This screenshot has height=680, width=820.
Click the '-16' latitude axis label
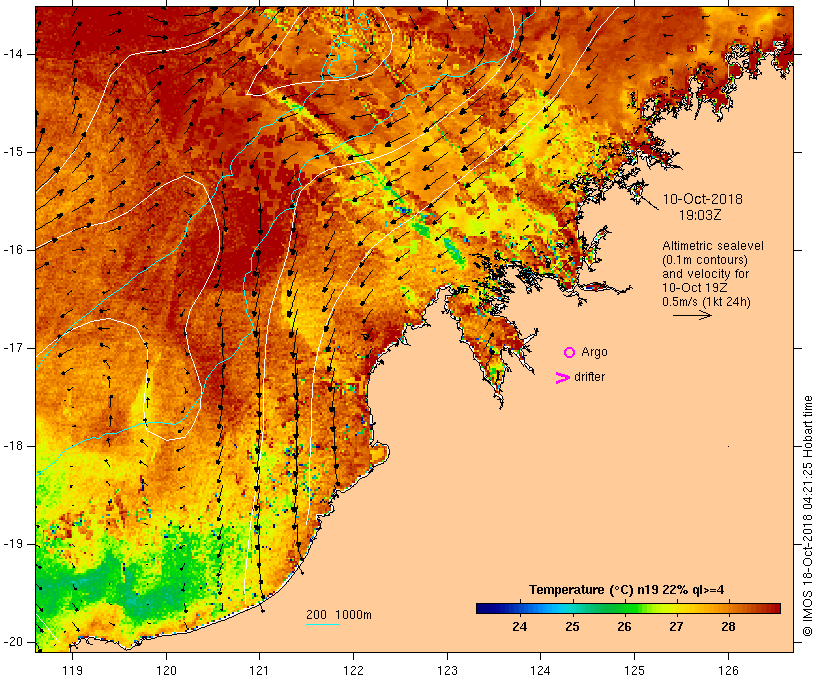[13, 250]
